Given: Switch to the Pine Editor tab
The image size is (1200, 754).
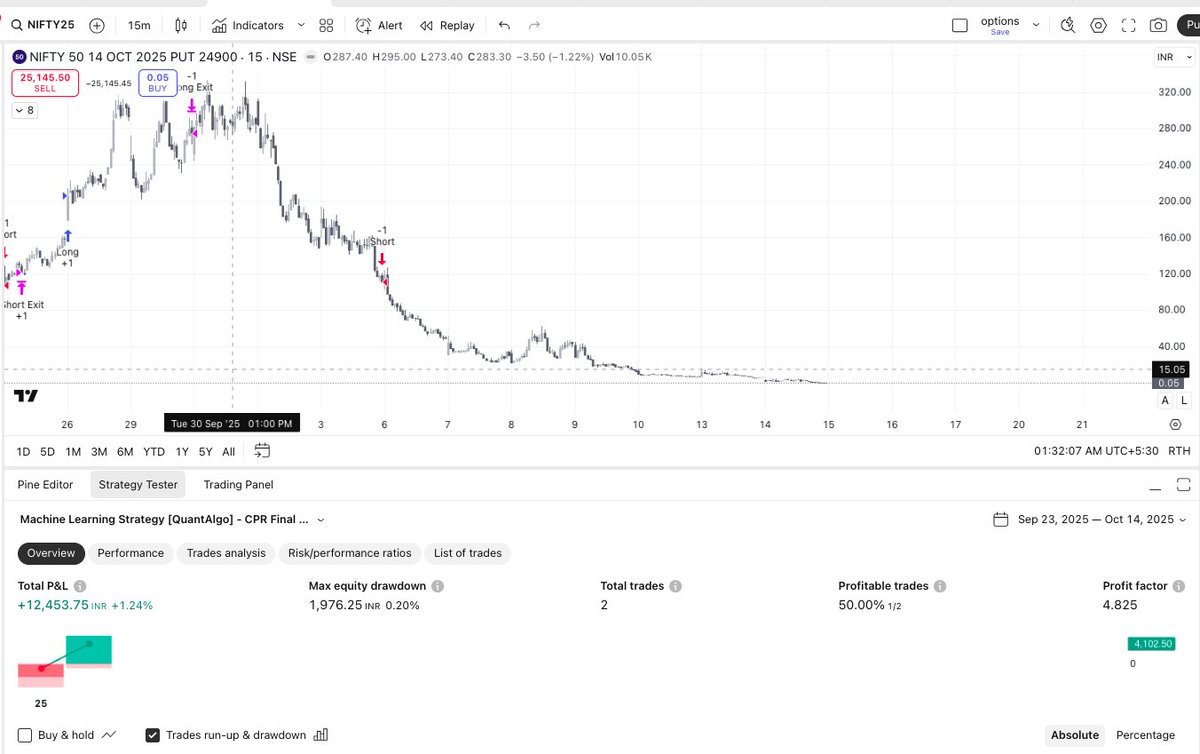Looking at the screenshot, I should click(x=45, y=484).
